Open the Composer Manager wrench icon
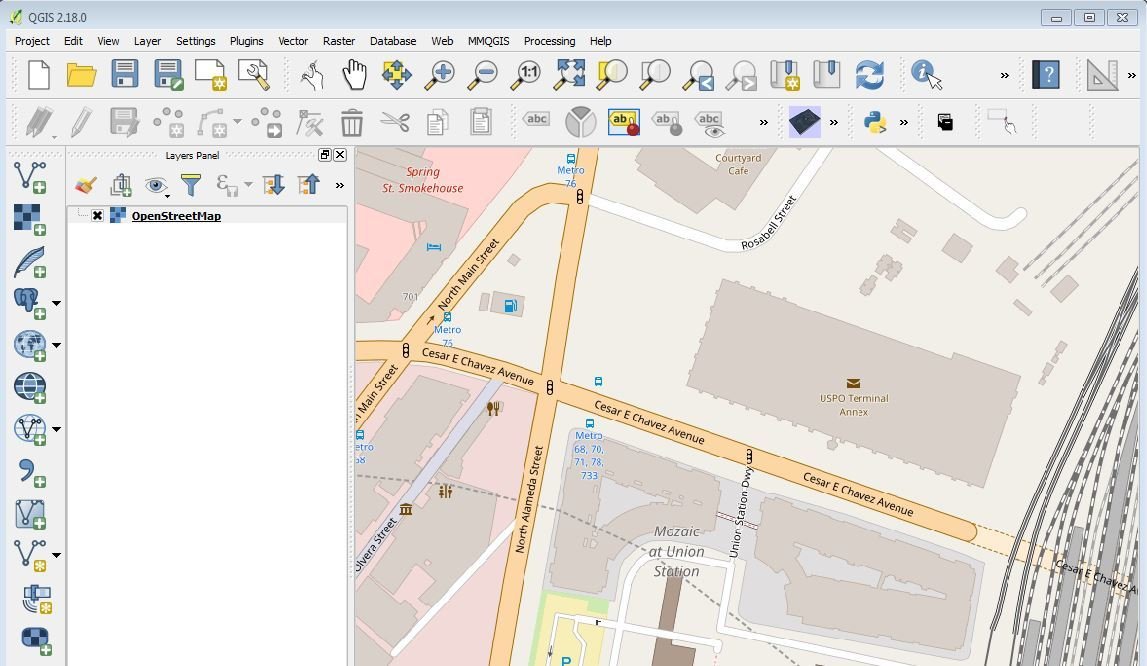This screenshot has height=666, width=1147. 254,75
